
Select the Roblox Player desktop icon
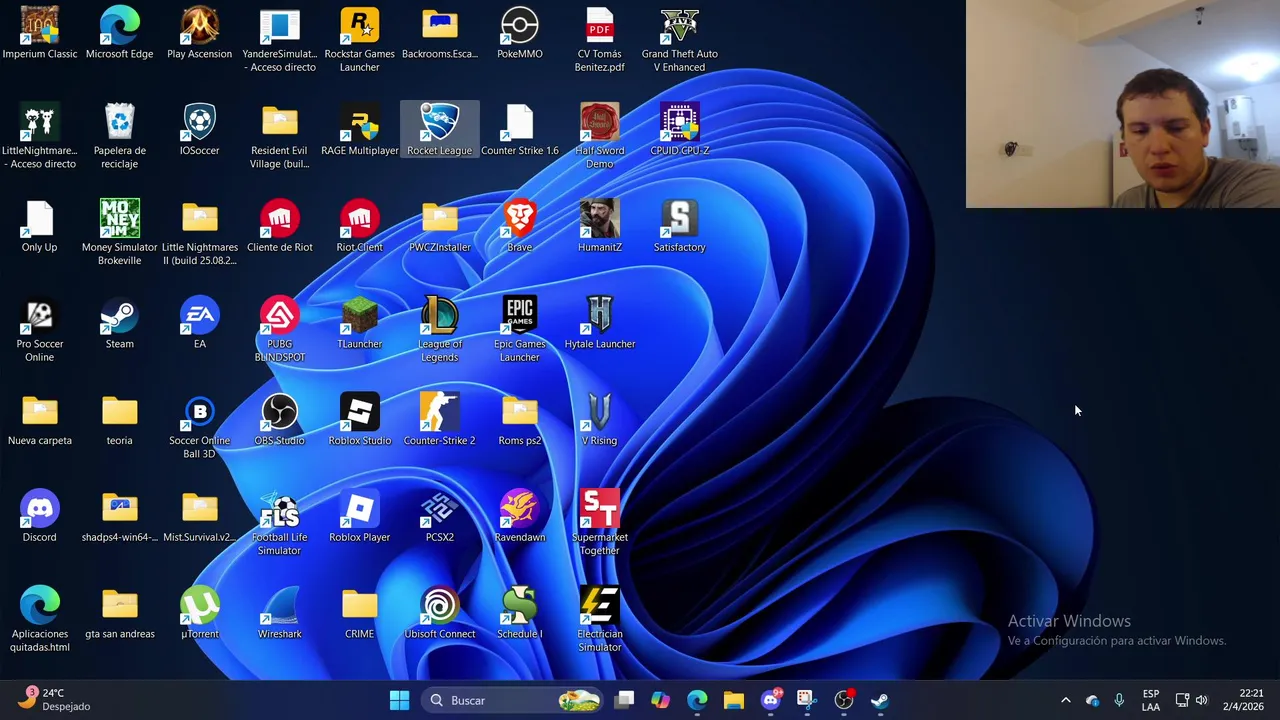(x=360, y=516)
